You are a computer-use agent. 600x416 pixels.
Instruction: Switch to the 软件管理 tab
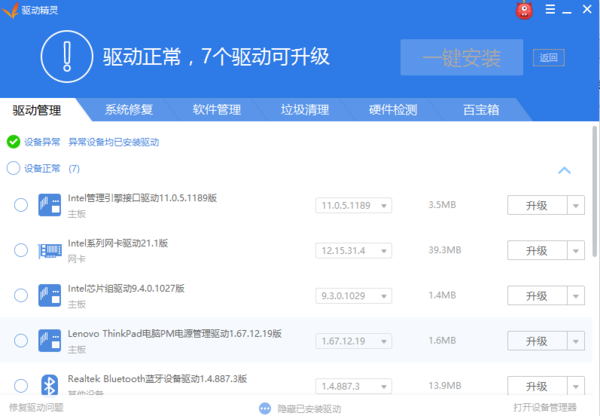pyautogui.click(x=217, y=110)
